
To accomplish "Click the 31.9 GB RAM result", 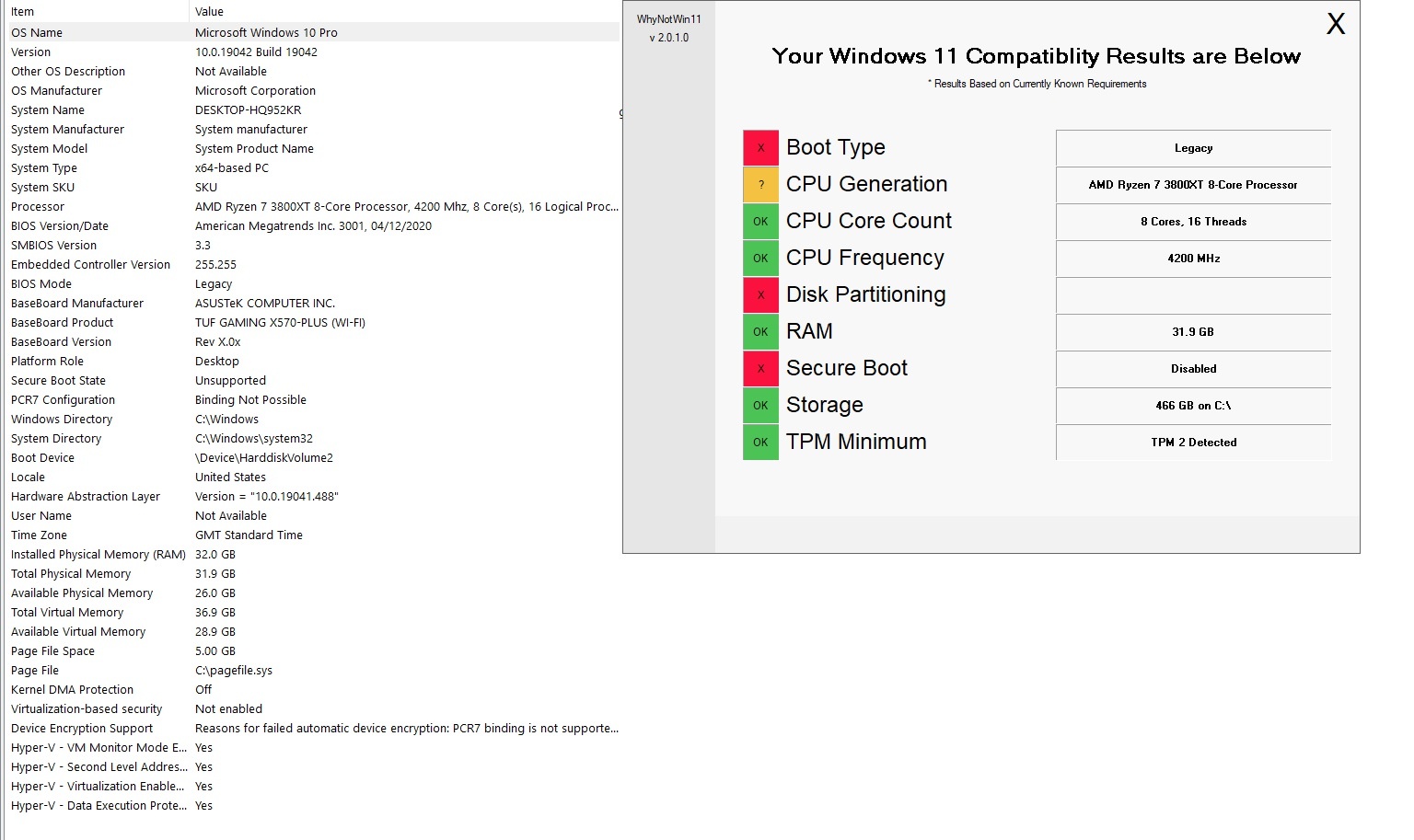I will (x=1193, y=332).
